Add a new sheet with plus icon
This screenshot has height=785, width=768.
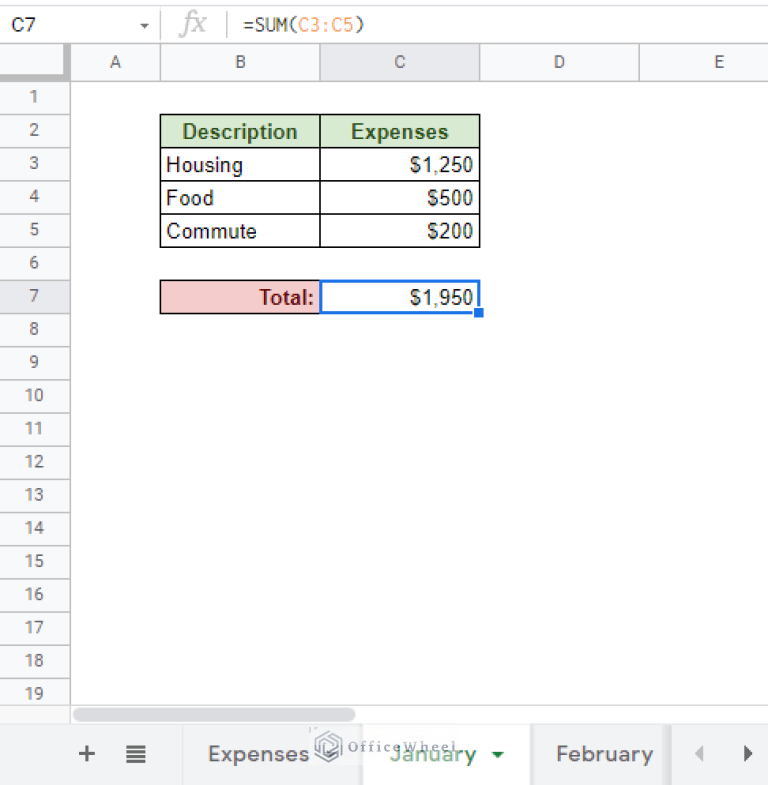click(87, 753)
